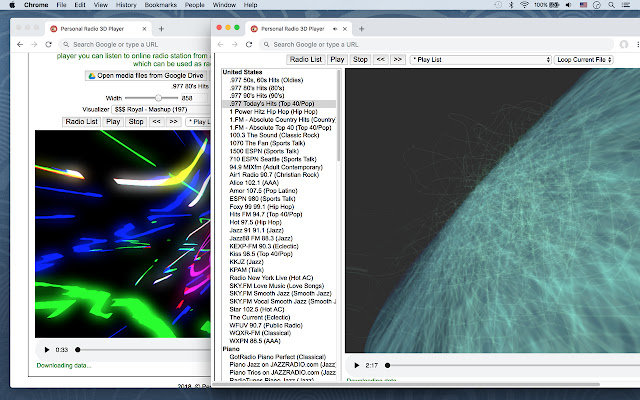Click Radio List button in background window

82,122
